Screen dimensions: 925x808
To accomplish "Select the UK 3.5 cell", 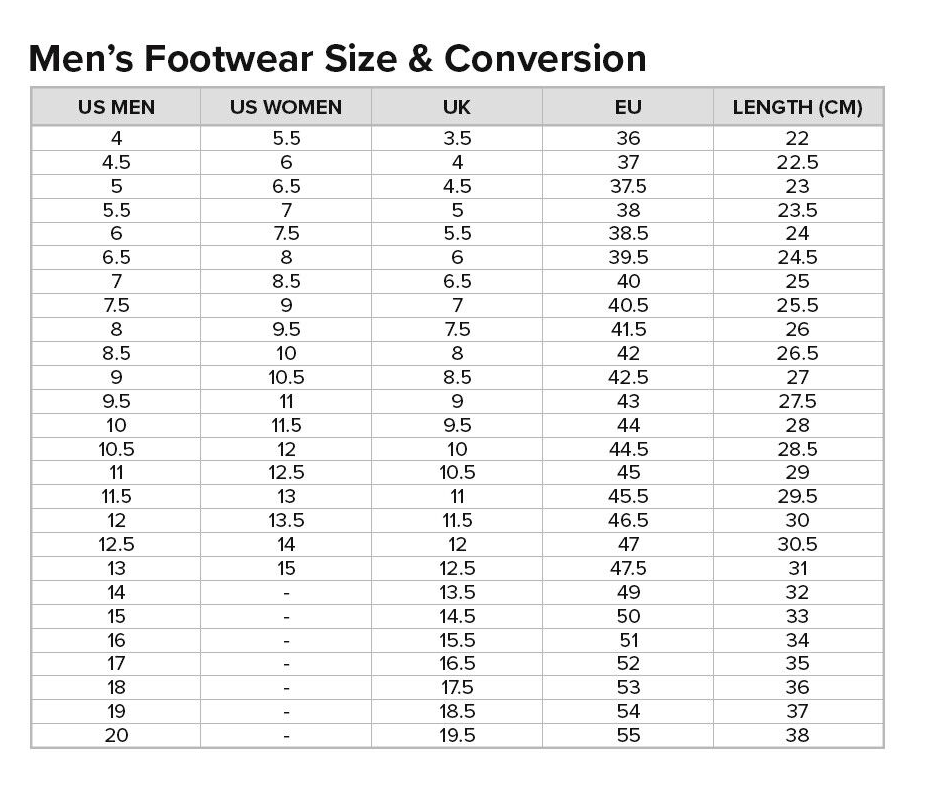I will tap(457, 139).
